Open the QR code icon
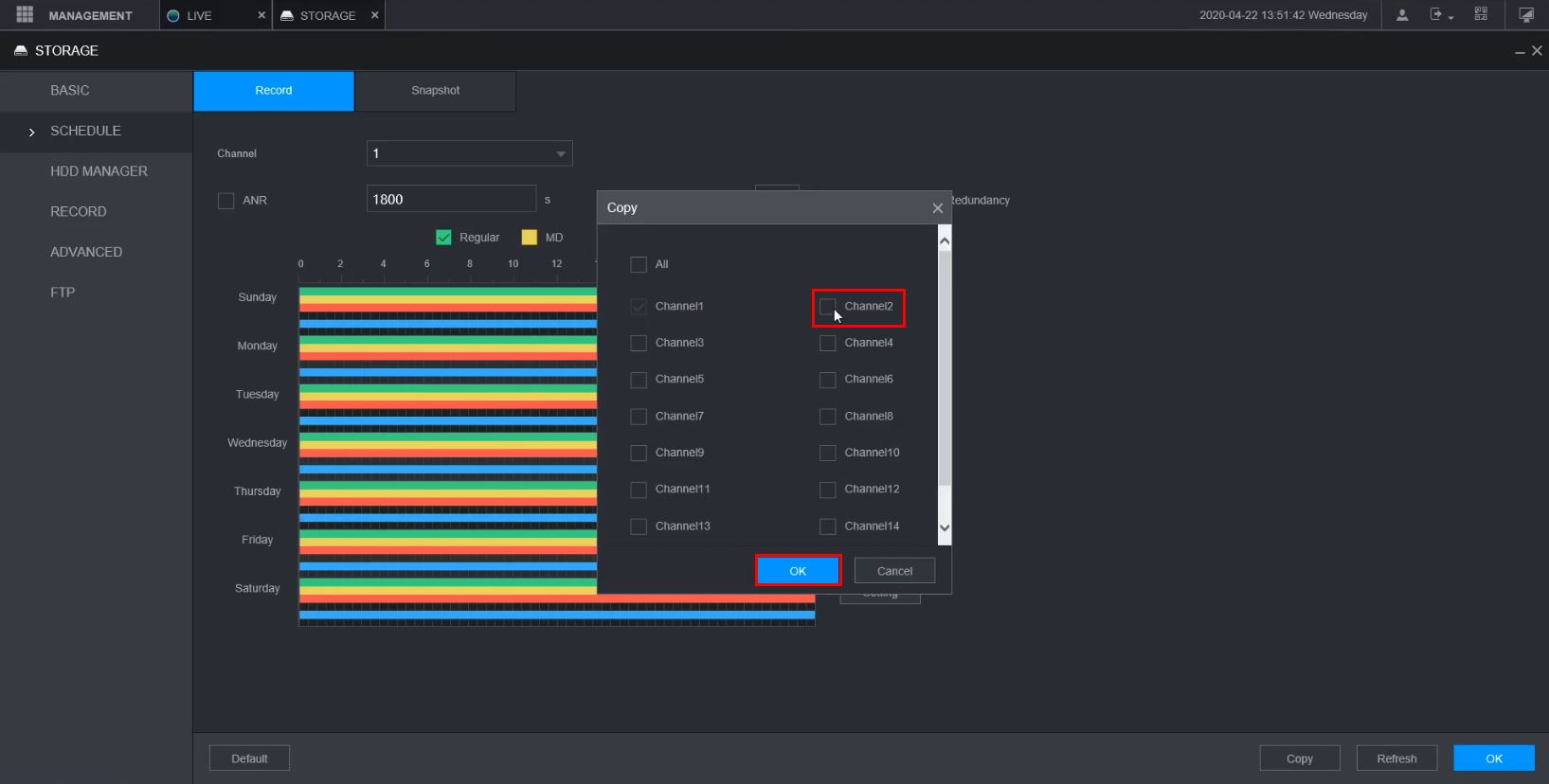Image resolution: width=1549 pixels, height=784 pixels. [x=1481, y=15]
